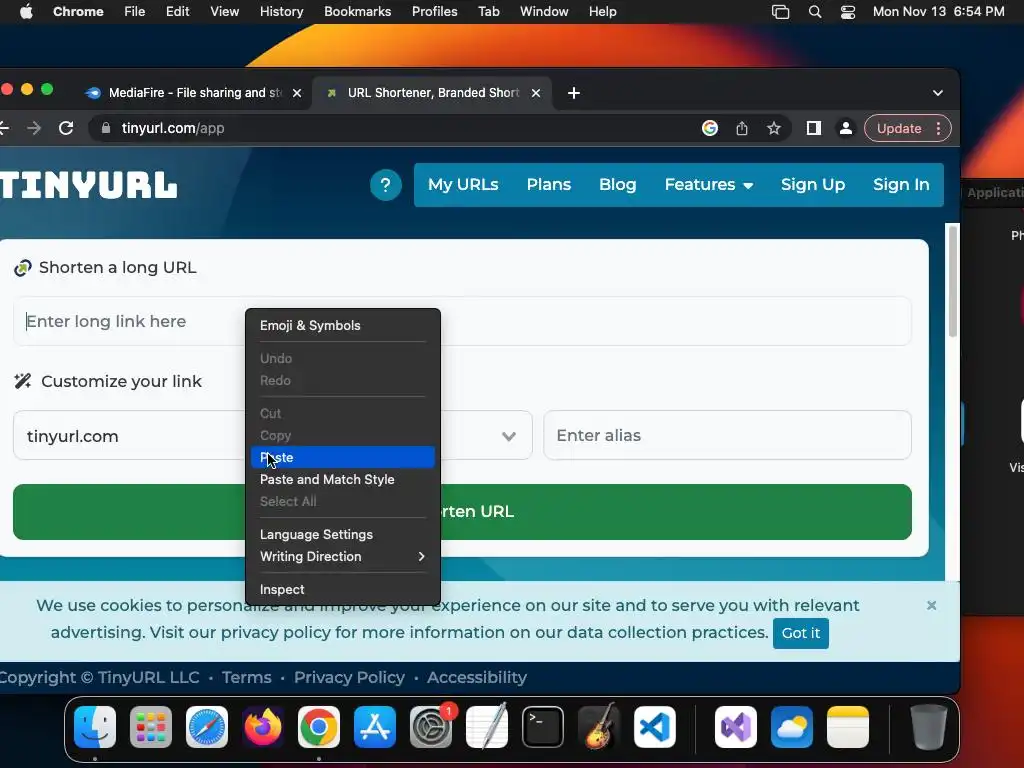Close the MediaFire tab

(297, 93)
